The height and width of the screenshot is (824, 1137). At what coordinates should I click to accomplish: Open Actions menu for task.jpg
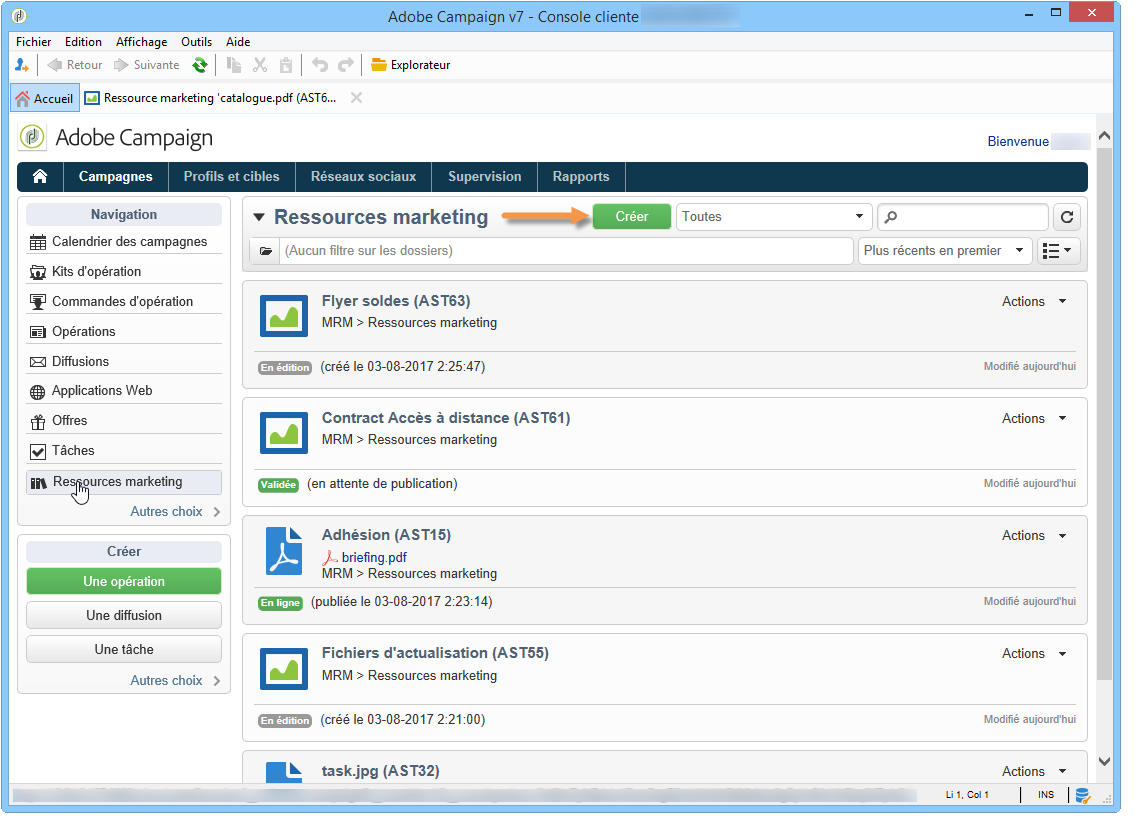(x=1034, y=772)
